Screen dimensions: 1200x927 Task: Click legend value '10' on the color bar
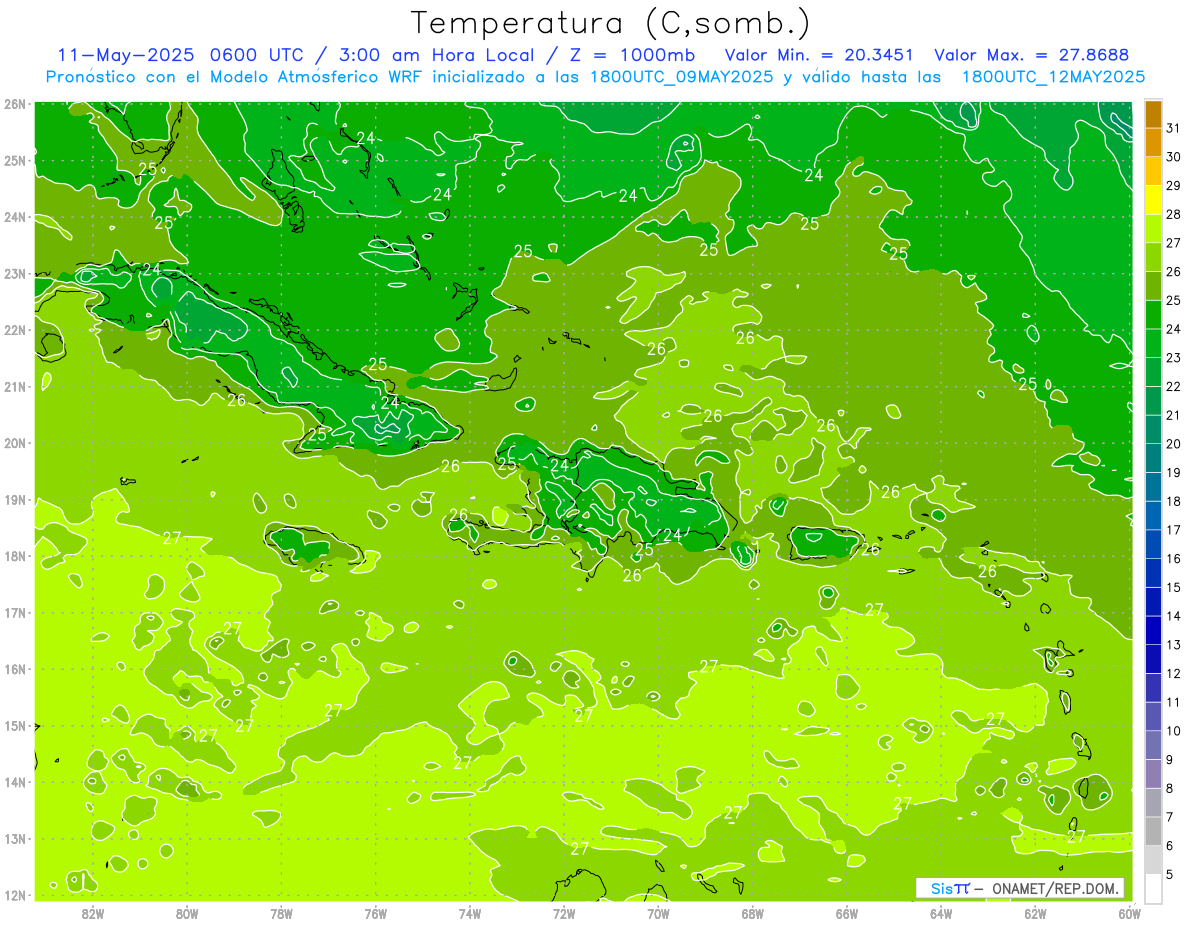pos(1173,731)
